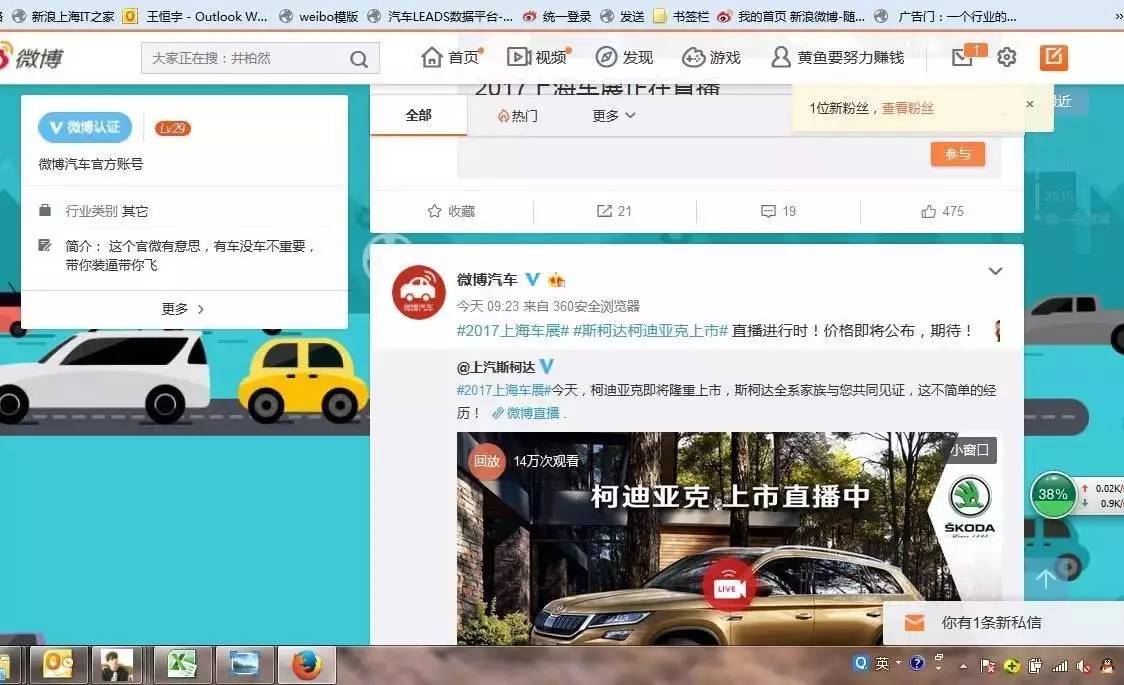Image resolution: width=1124 pixels, height=685 pixels.
Task: Open 发现 discover section
Action: (624, 57)
